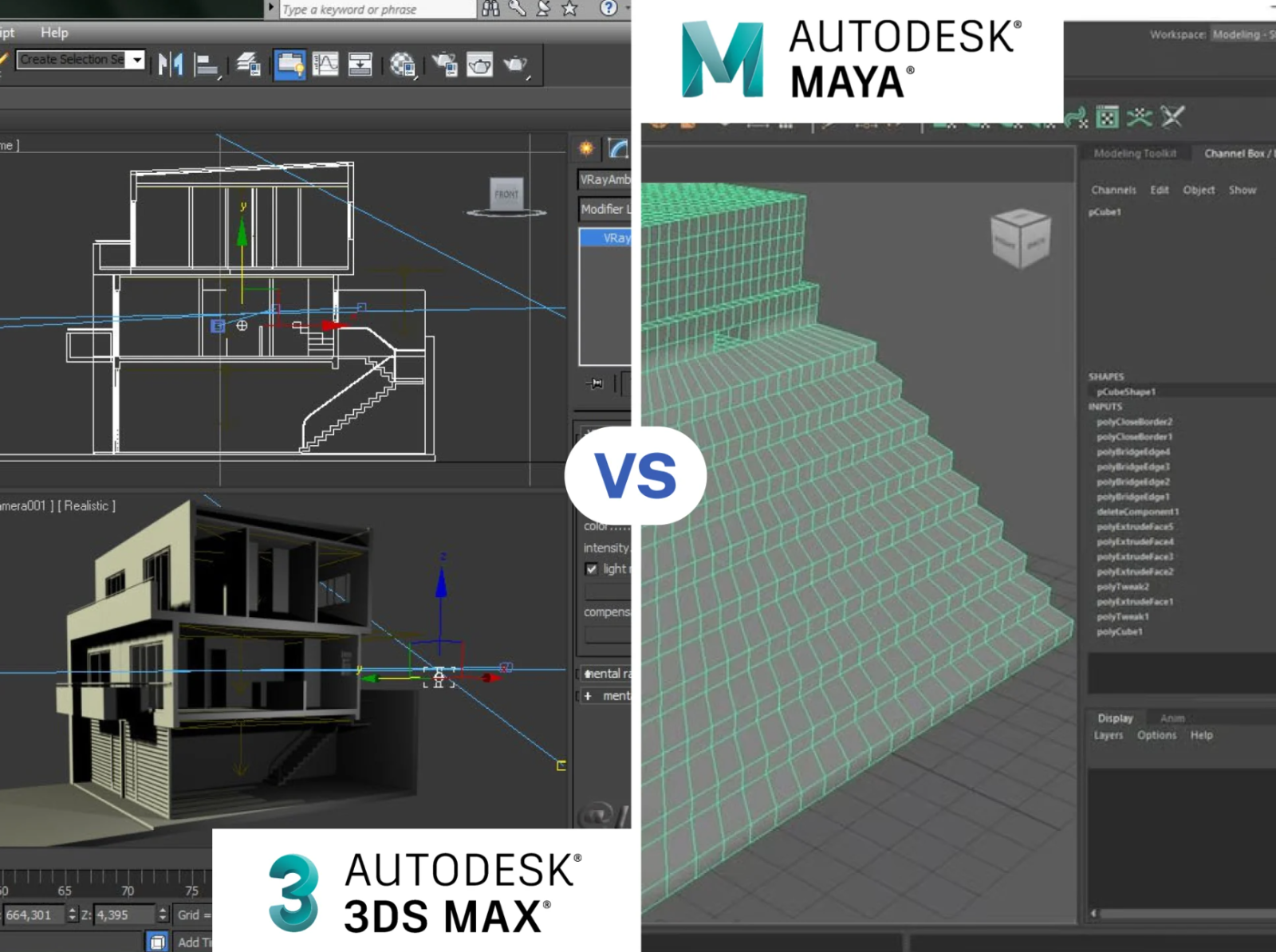Toggle the light checkbox in 3ds Max panel
This screenshot has width=1276, height=952.
tap(591, 569)
